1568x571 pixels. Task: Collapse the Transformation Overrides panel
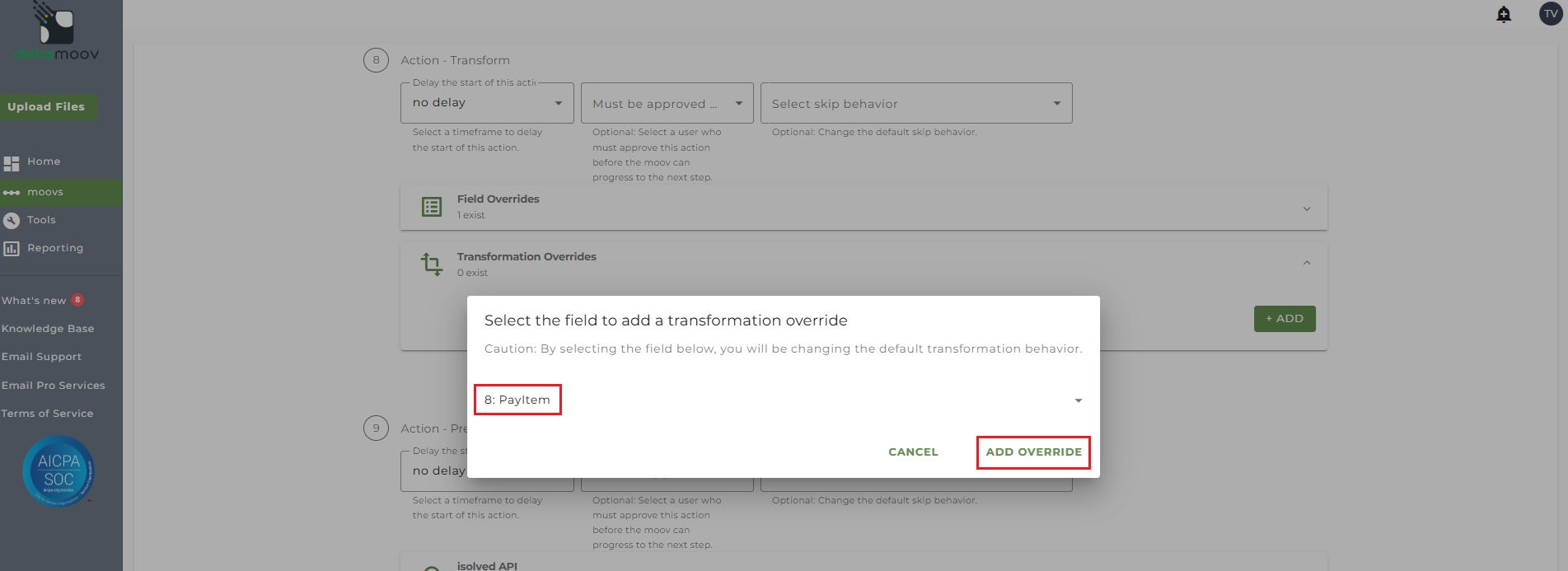1307,263
